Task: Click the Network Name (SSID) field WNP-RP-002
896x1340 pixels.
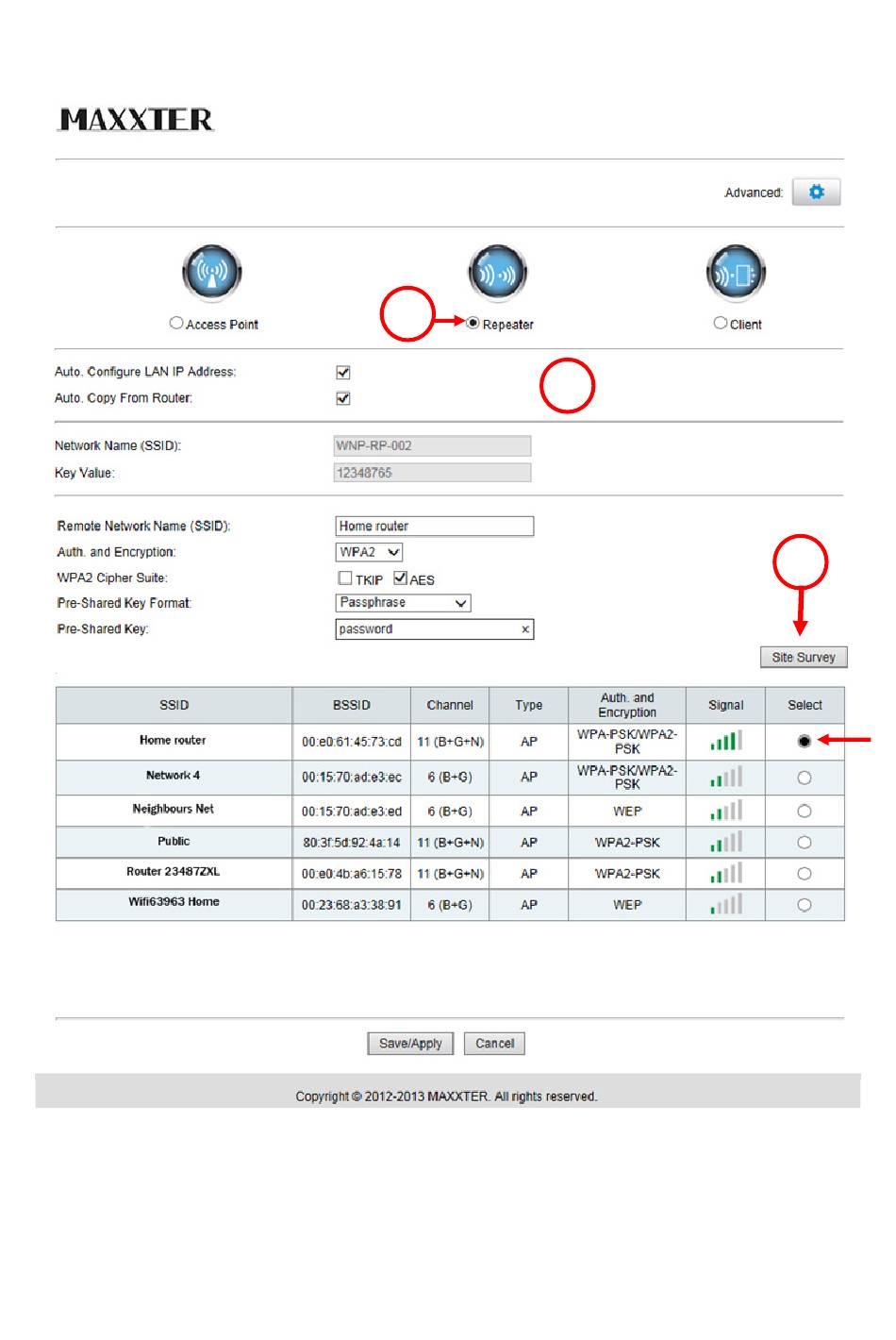Action: click(x=432, y=445)
